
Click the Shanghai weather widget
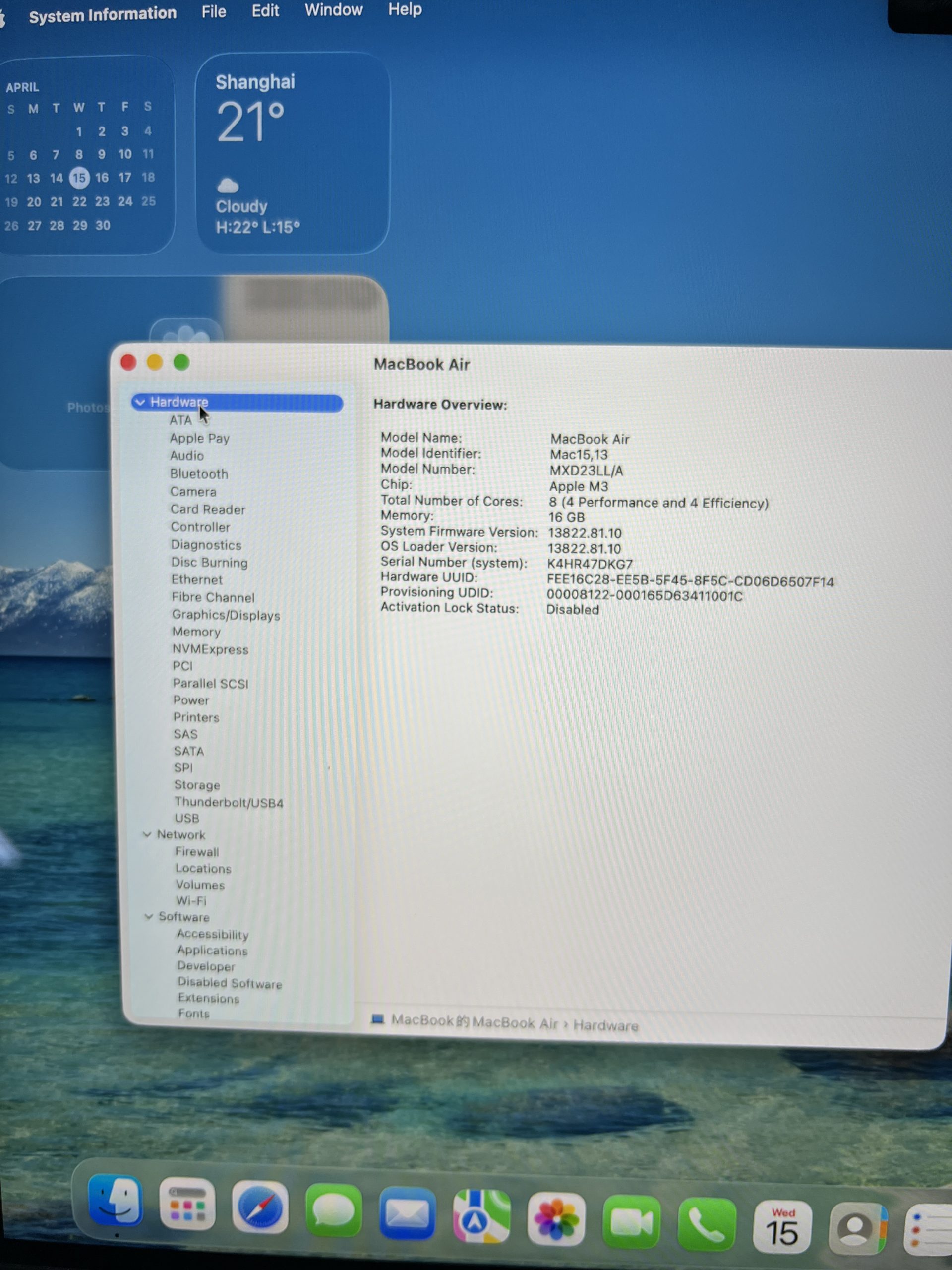click(293, 154)
